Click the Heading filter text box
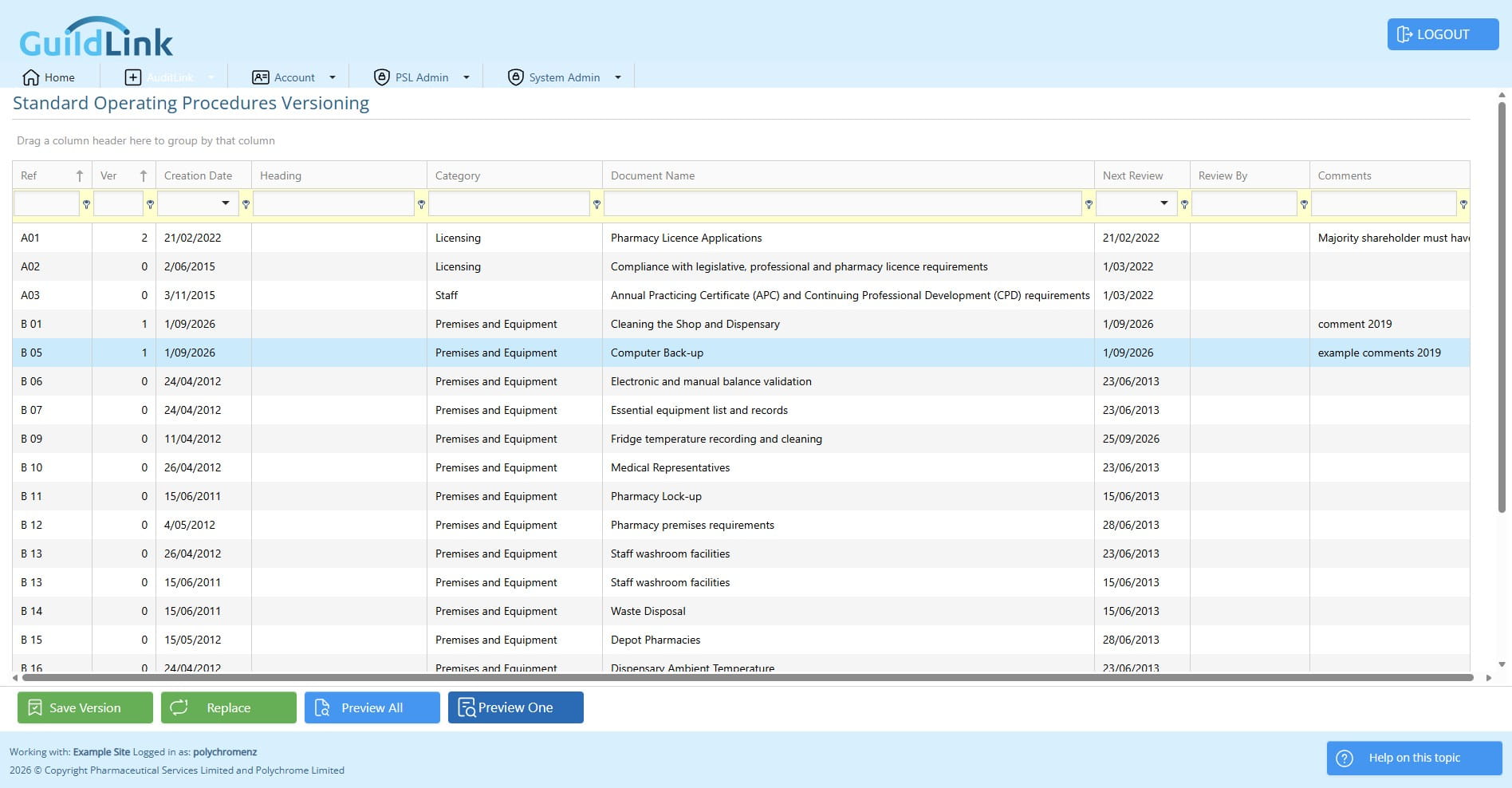The image size is (1512, 788). point(334,203)
